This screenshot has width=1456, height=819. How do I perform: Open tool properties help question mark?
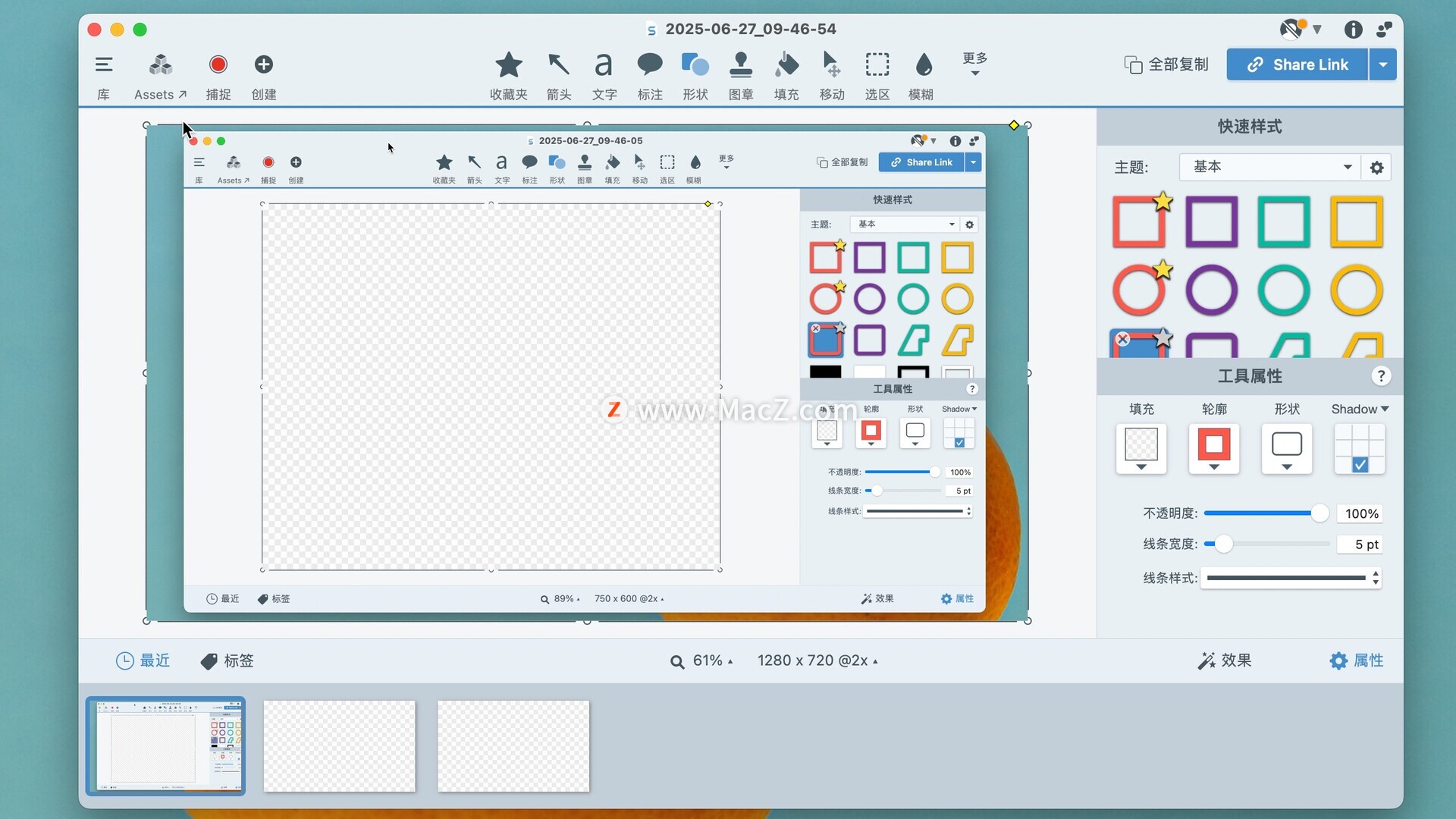(1381, 376)
